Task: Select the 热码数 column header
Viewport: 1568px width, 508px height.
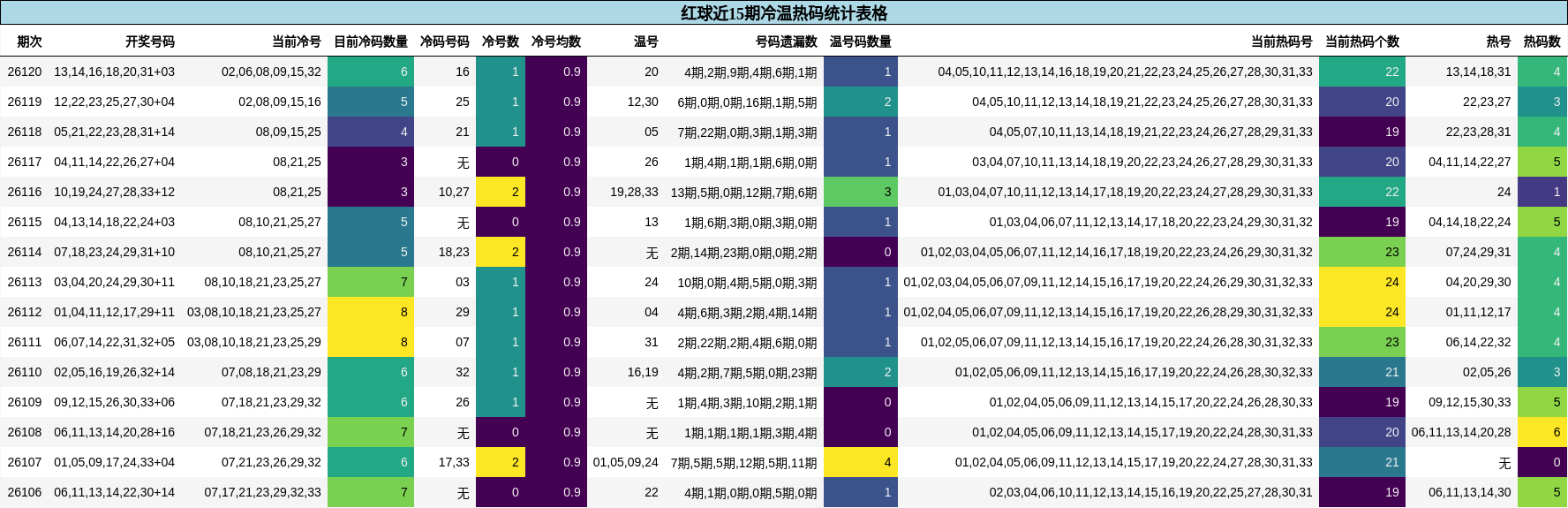Action: (x=1542, y=42)
